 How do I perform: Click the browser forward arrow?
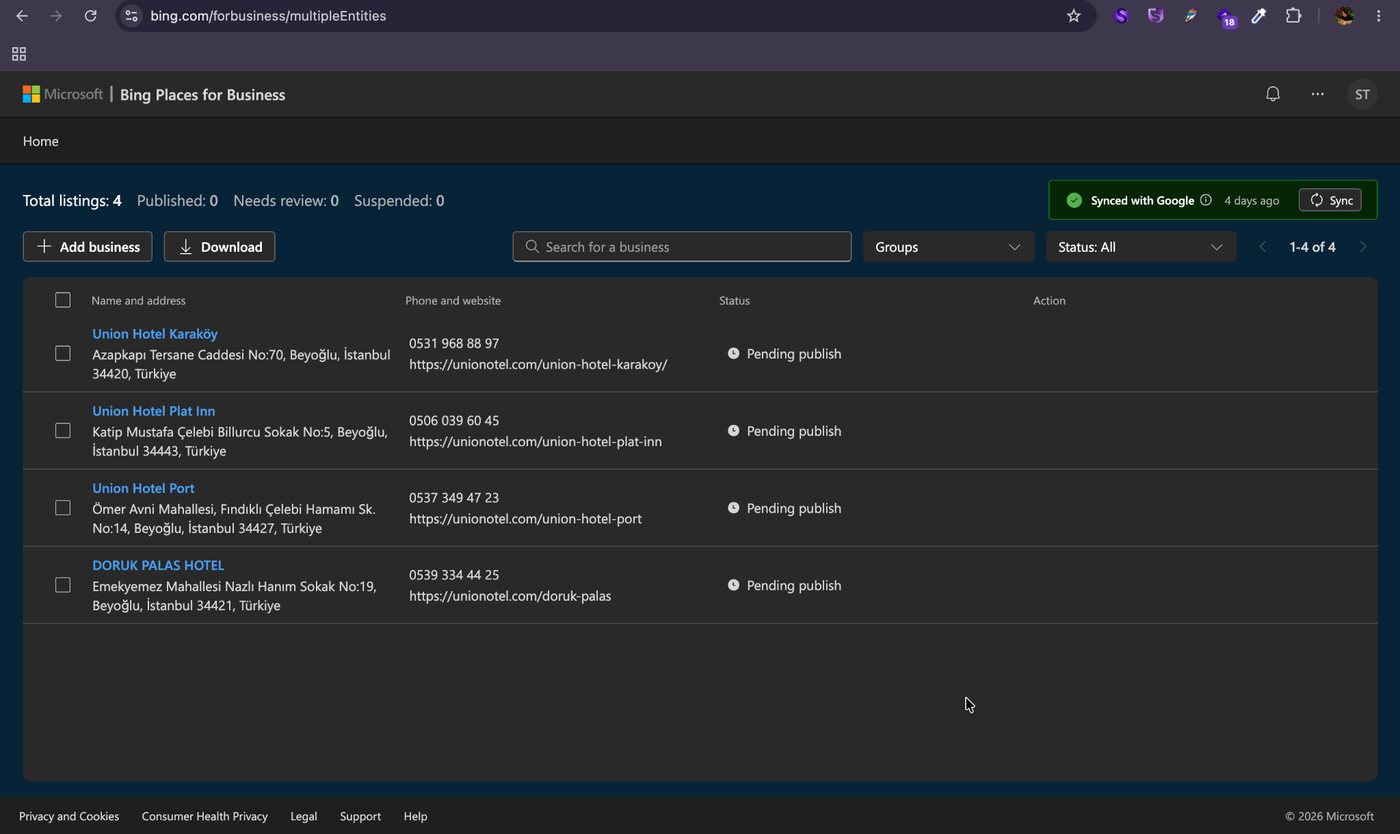pyautogui.click(x=56, y=16)
